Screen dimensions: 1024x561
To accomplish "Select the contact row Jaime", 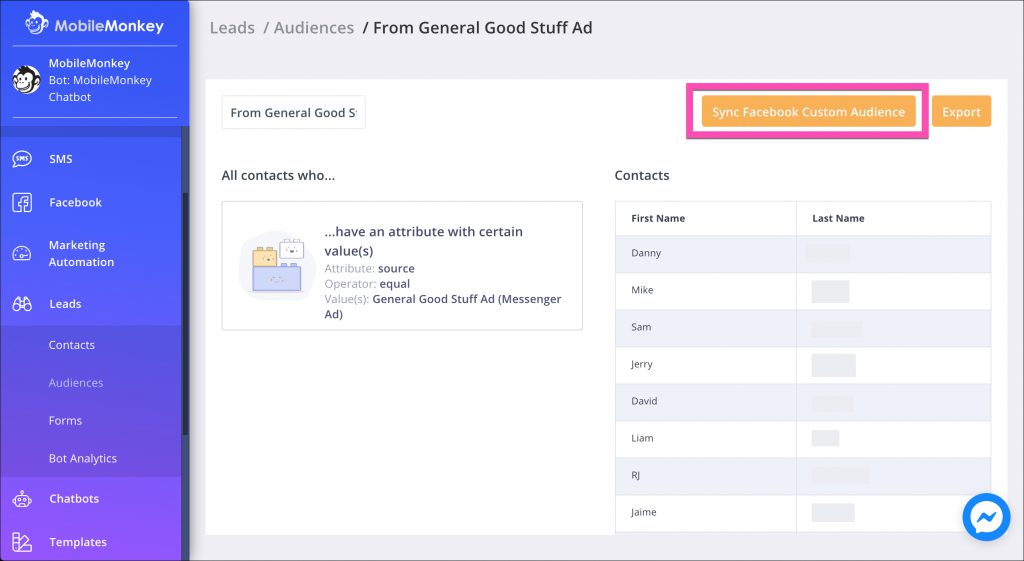I will tap(803, 513).
